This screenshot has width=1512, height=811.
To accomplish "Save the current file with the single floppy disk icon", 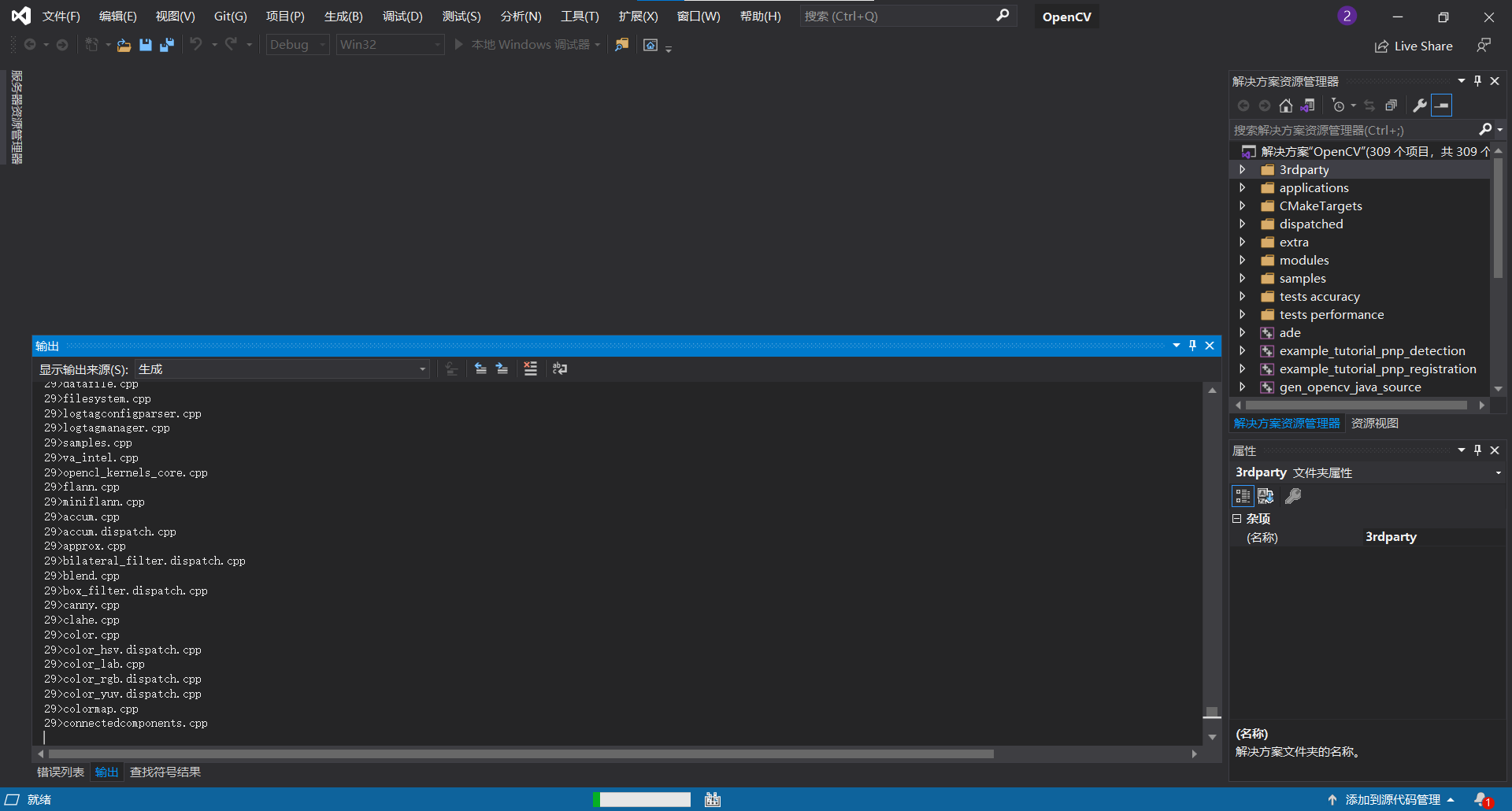I will pyautogui.click(x=146, y=45).
